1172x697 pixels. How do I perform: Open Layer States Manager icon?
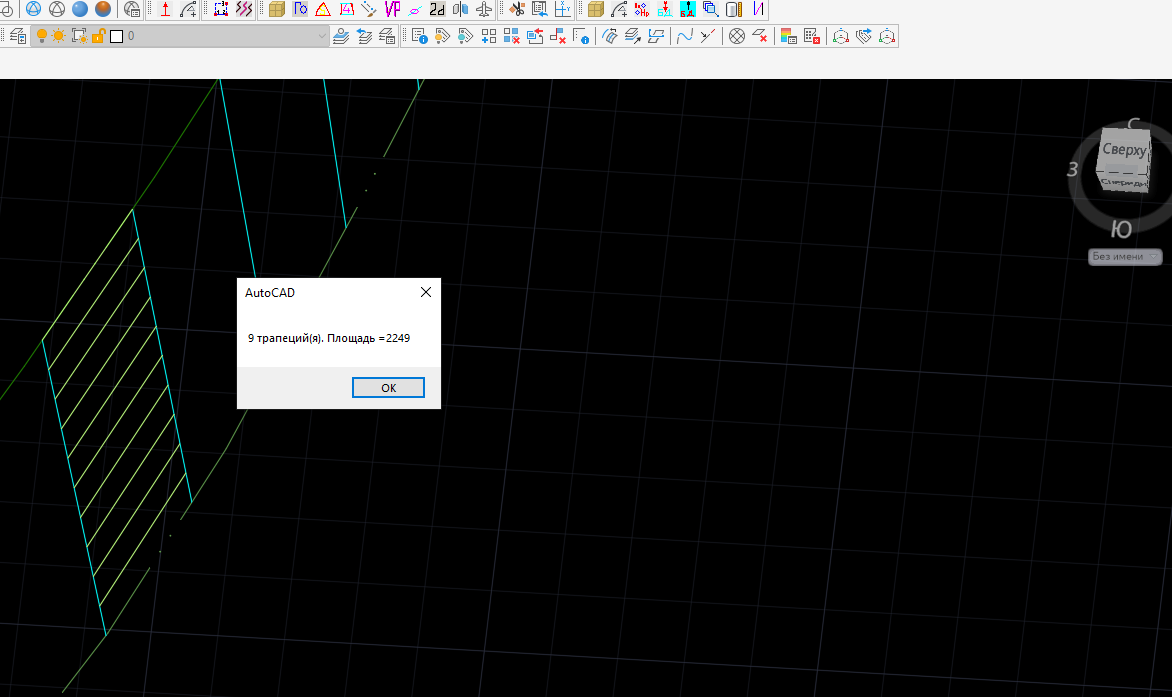point(387,36)
